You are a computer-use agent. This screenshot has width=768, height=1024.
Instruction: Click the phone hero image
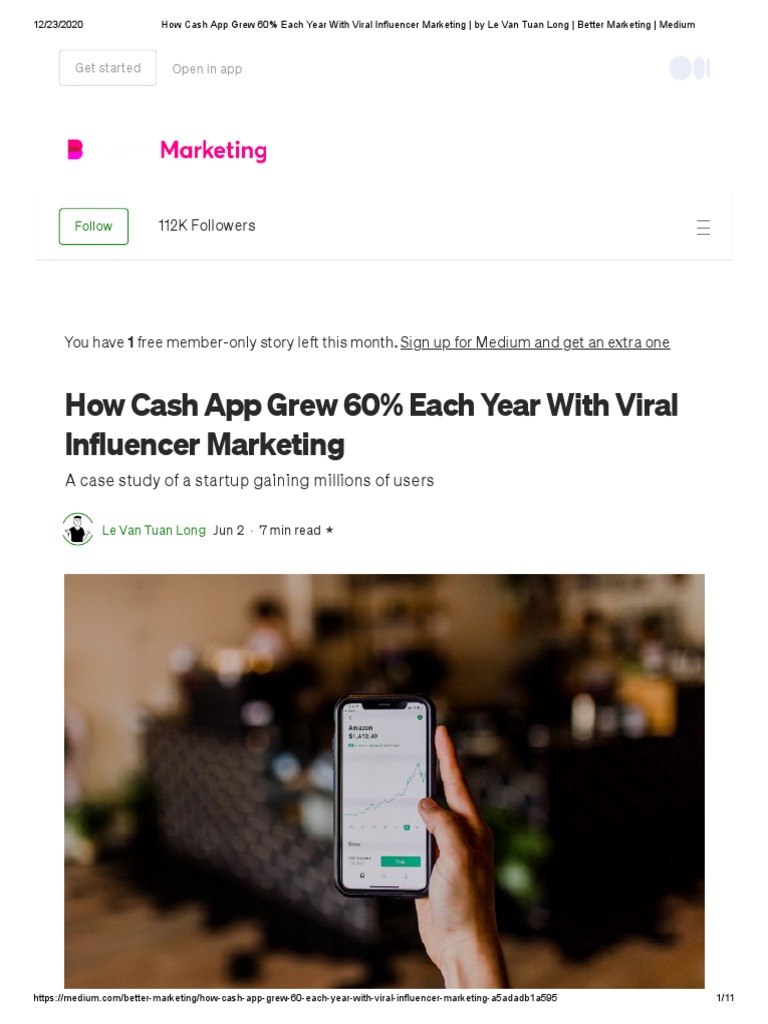pyautogui.click(x=384, y=780)
